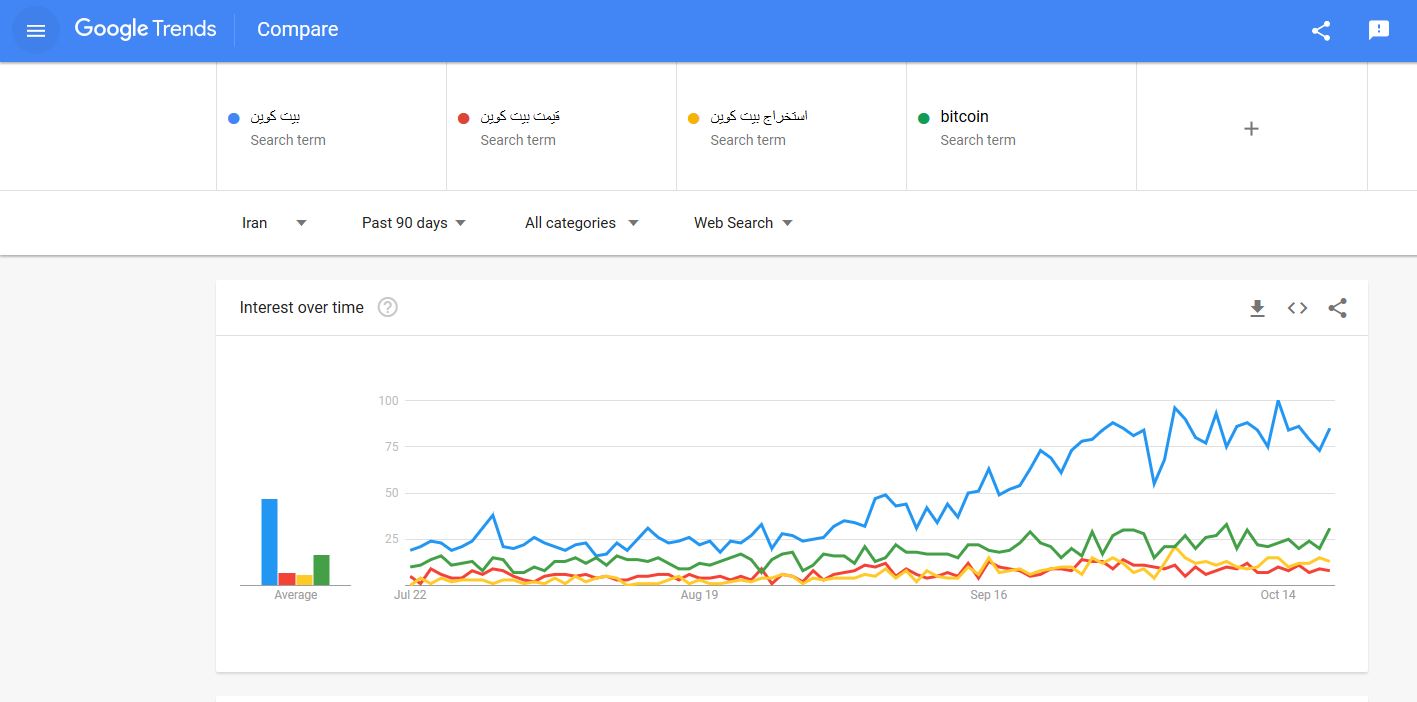Click the blue average bar
Screen dimensions: 1417x702
(269, 542)
